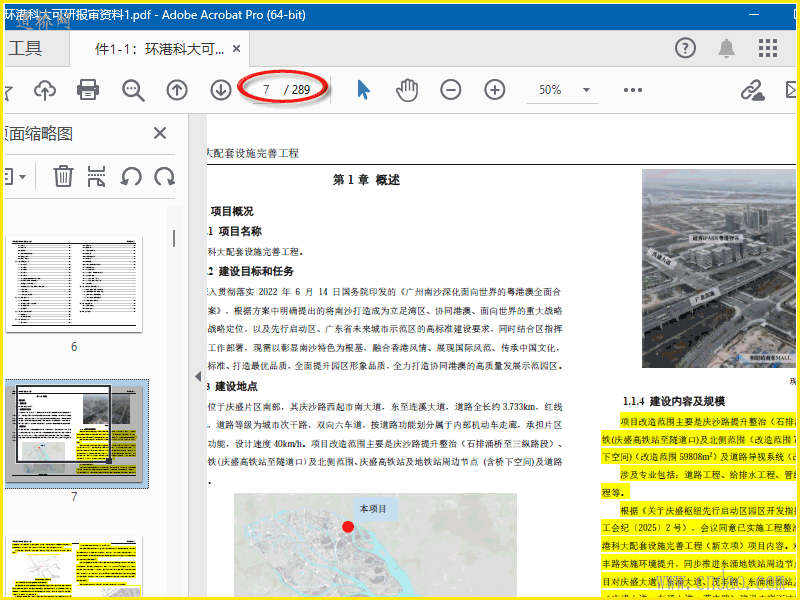This screenshot has height=600, width=800.
Task: Upload file with the cloud upload icon
Action: 45,90
